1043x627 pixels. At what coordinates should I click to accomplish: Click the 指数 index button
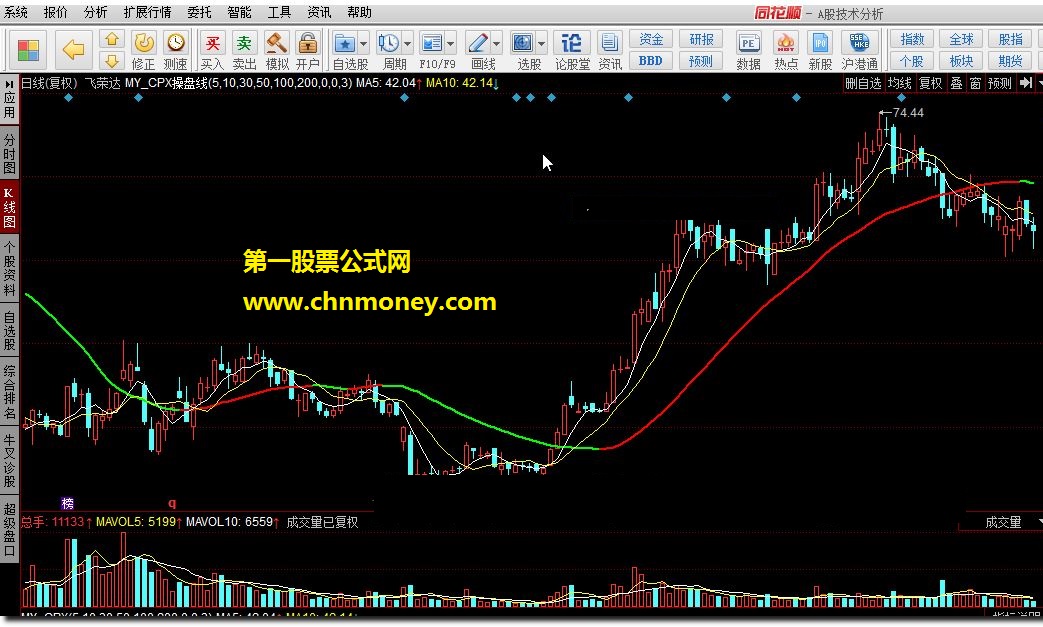pyautogui.click(x=912, y=39)
